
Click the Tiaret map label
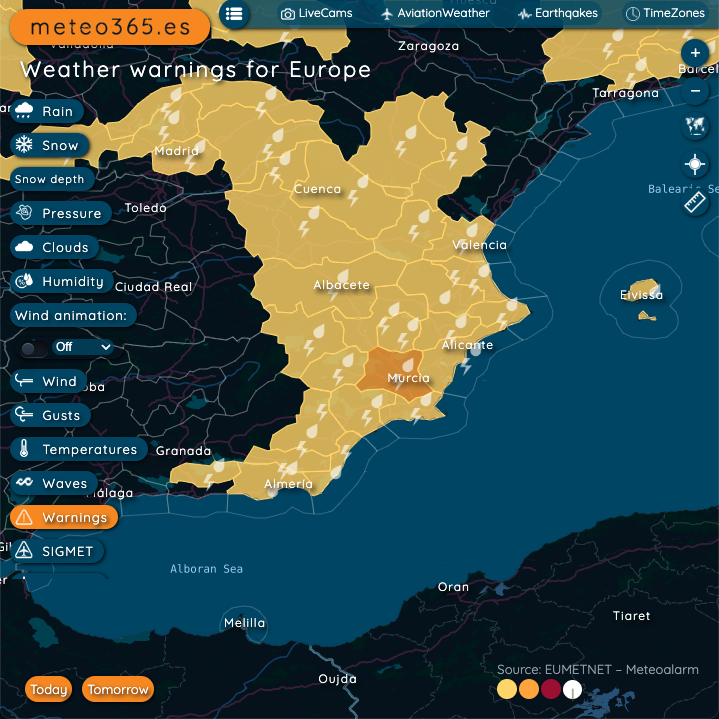click(631, 616)
